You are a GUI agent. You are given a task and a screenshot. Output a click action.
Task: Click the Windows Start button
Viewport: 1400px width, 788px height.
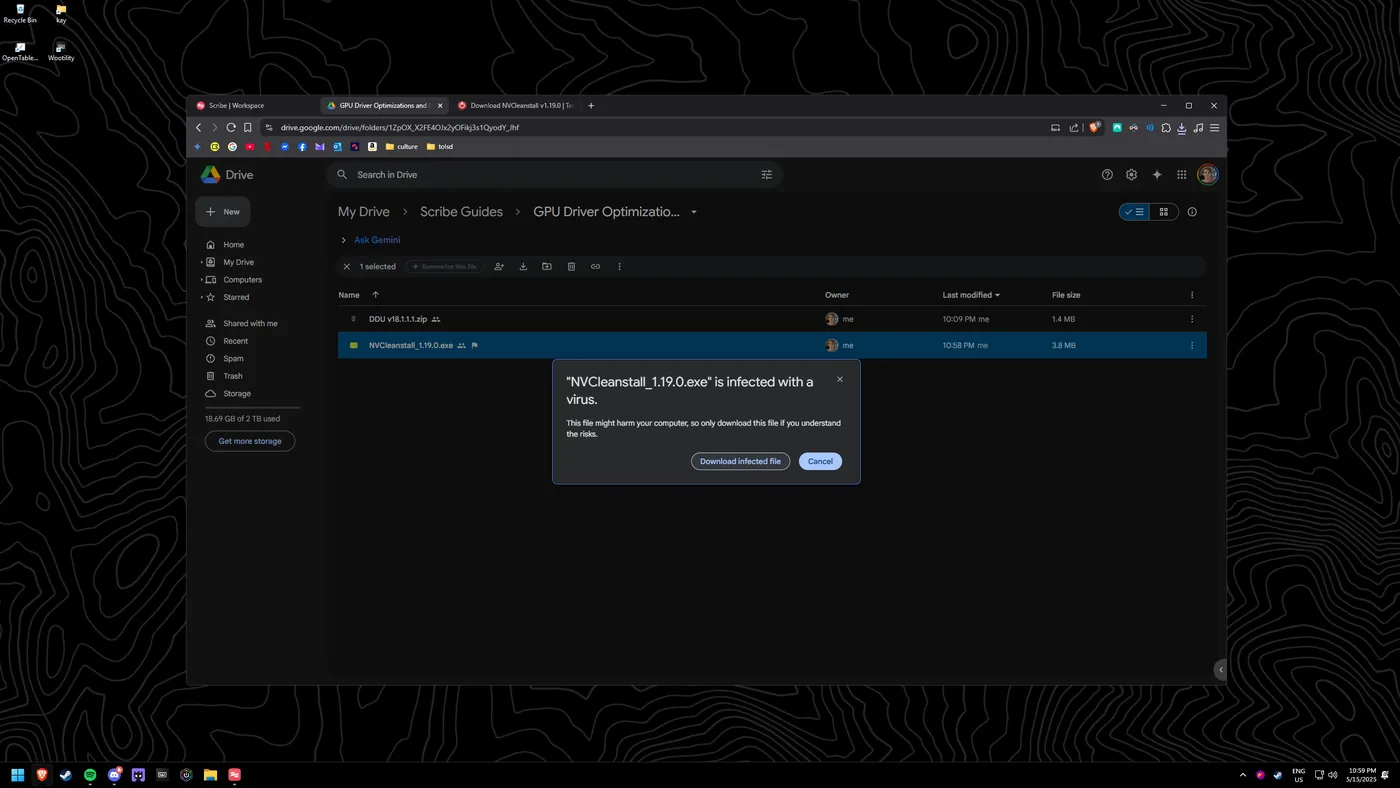pyautogui.click(x=17, y=775)
